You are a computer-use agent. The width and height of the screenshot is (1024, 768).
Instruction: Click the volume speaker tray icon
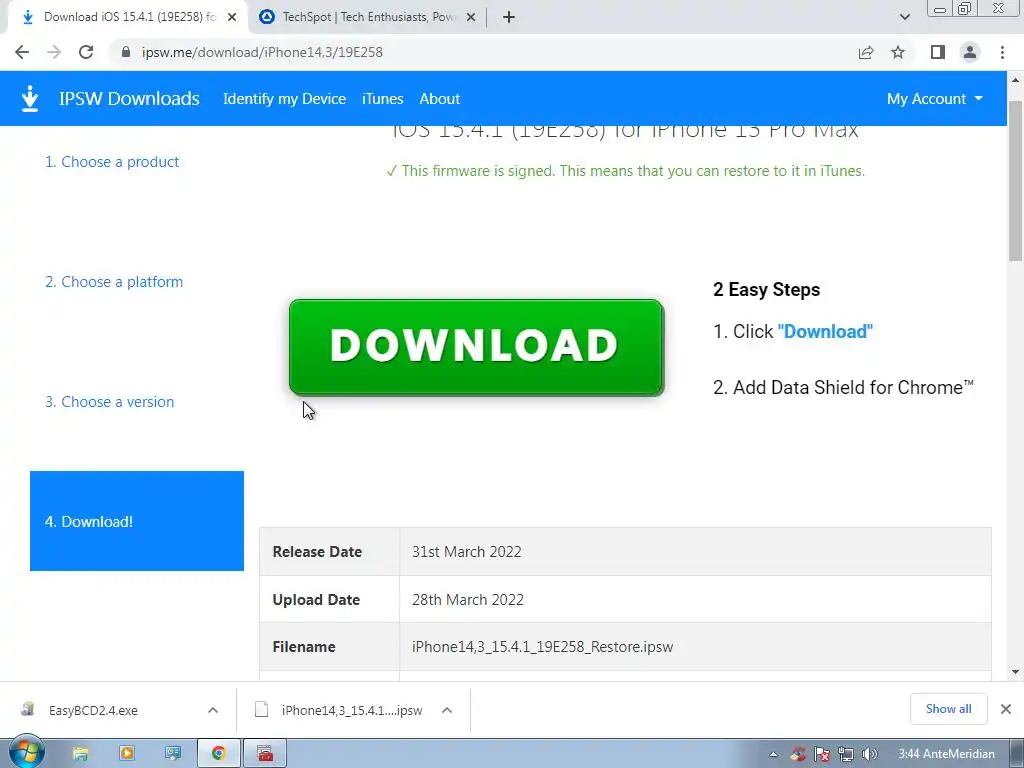[869, 754]
